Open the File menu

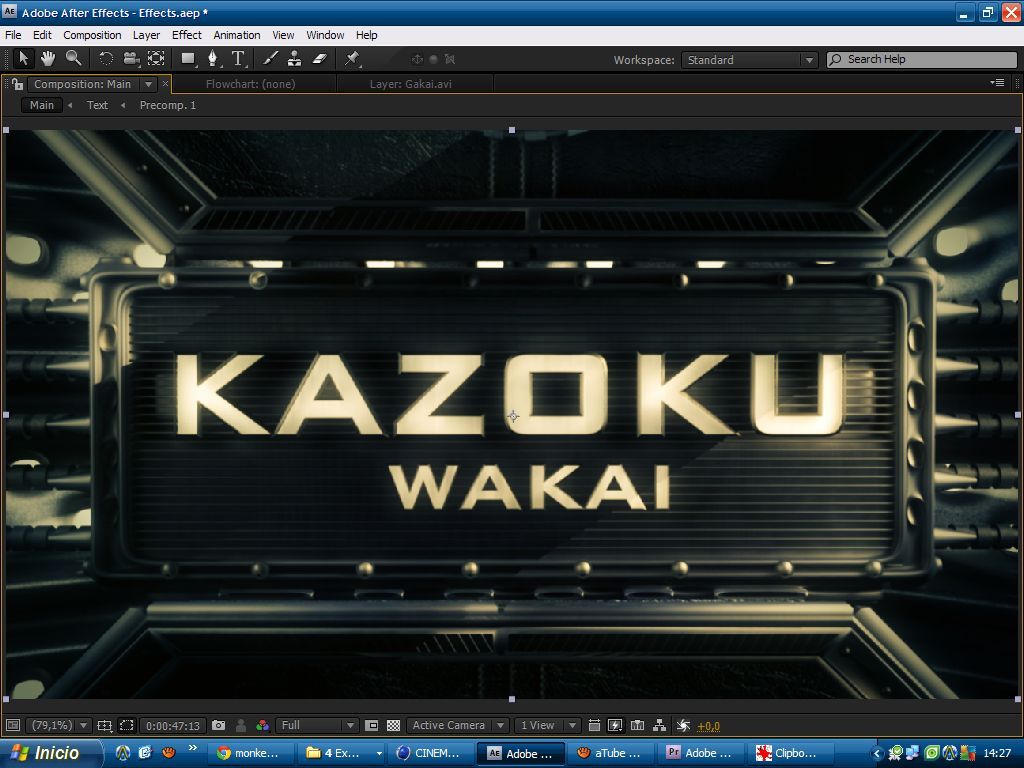coord(13,35)
